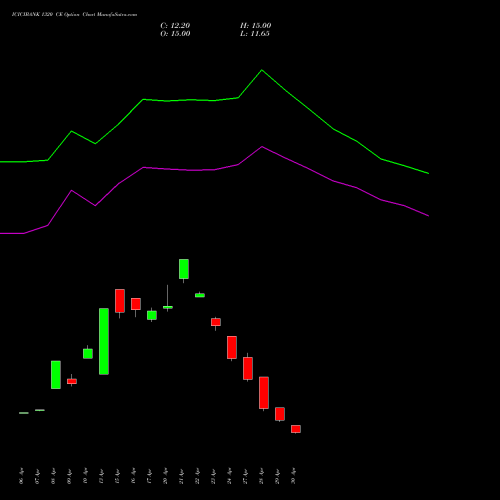The height and width of the screenshot is (500, 500).
Task: Click the high value 'H: 15.00'
Action: pos(256,26)
